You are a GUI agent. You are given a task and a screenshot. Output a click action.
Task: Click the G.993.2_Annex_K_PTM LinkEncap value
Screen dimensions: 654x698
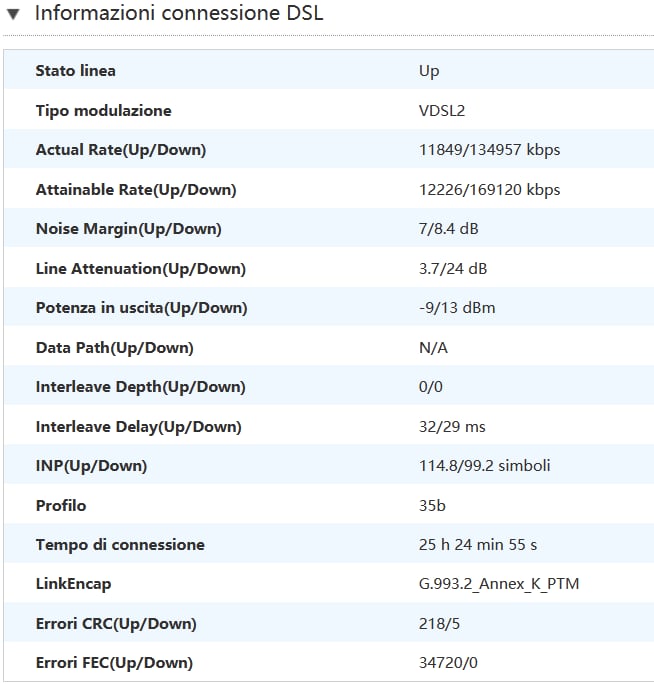click(x=499, y=584)
